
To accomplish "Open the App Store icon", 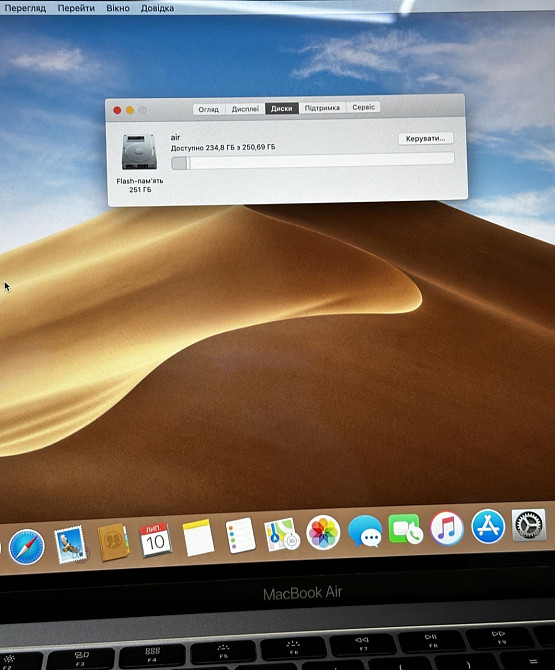I will [488, 526].
